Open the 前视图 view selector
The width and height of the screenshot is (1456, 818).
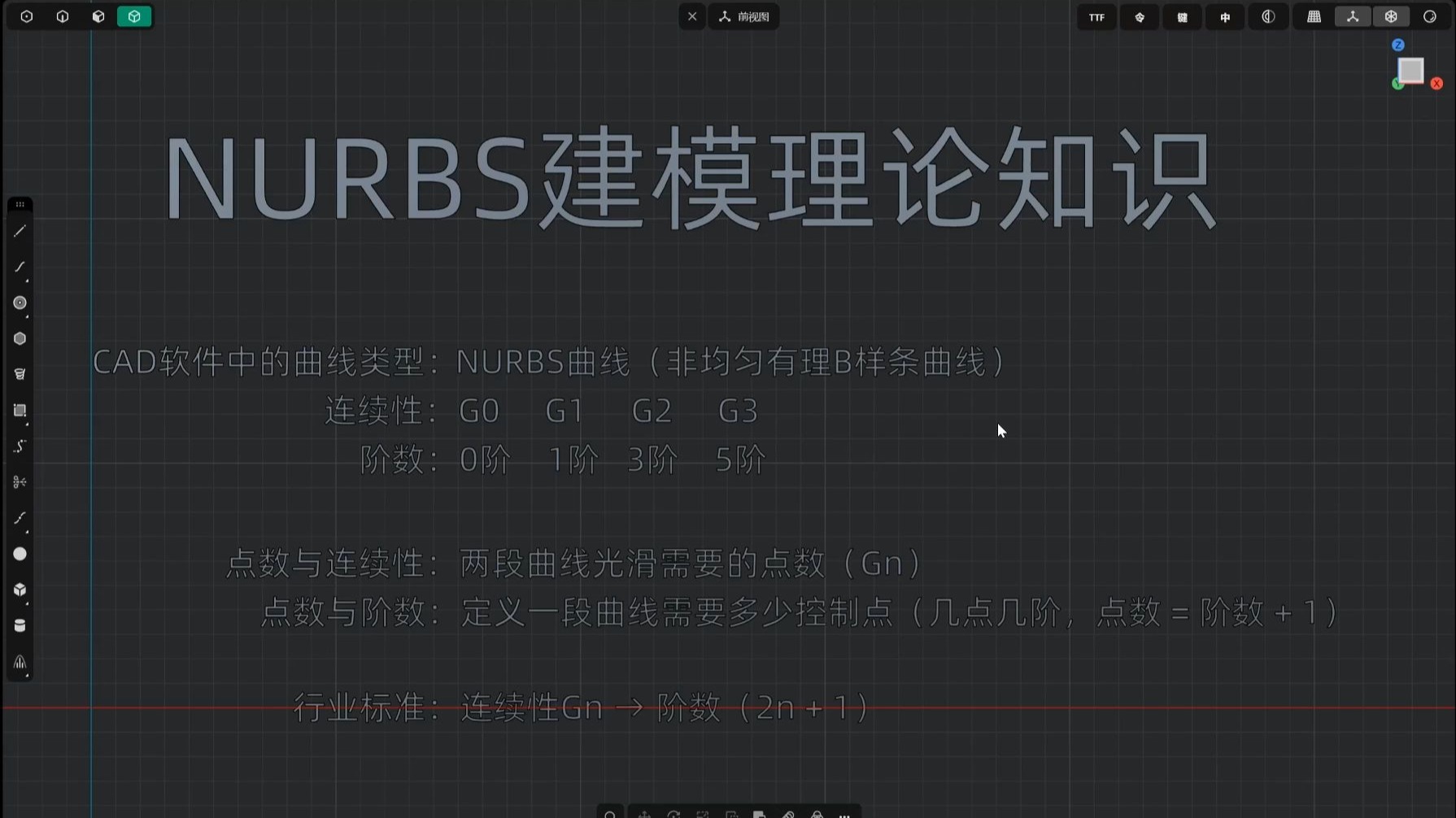click(744, 16)
